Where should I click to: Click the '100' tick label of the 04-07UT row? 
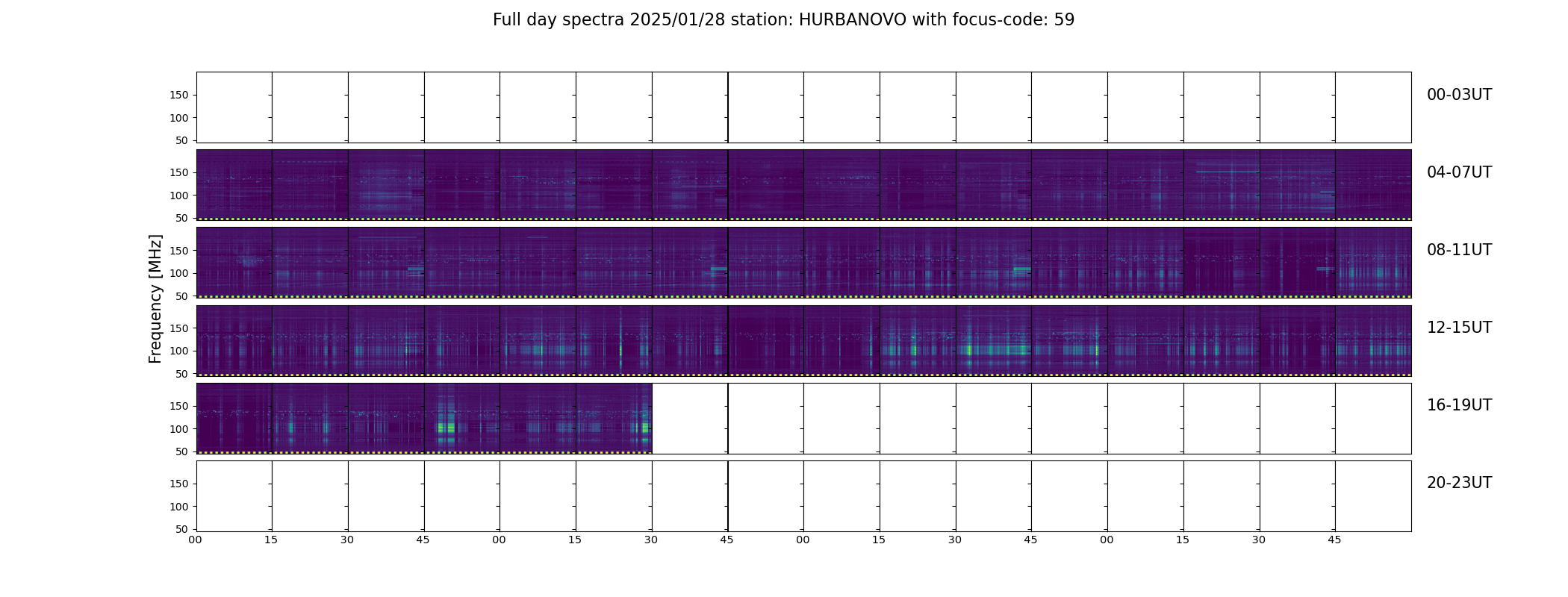click(x=180, y=196)
